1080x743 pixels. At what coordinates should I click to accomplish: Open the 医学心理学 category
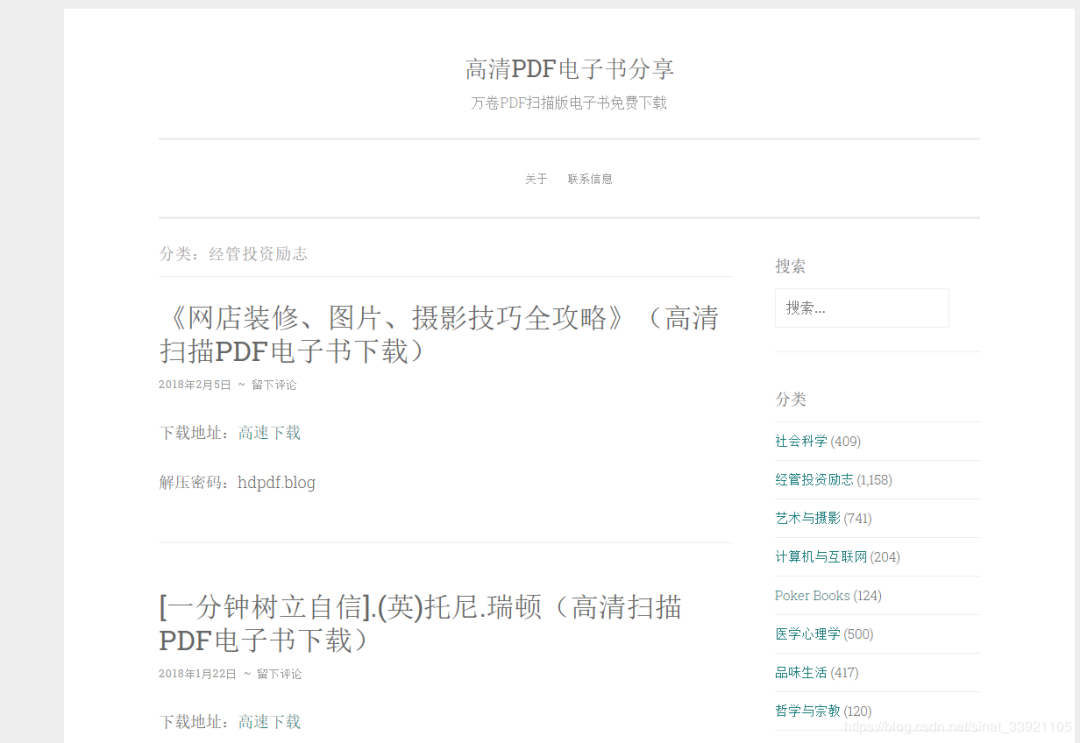(808, 634)
